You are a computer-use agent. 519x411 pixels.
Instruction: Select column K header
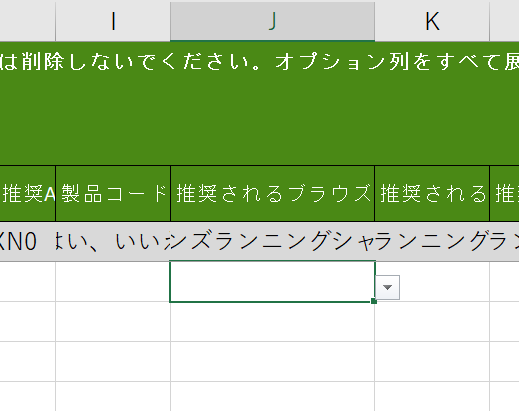432,21
